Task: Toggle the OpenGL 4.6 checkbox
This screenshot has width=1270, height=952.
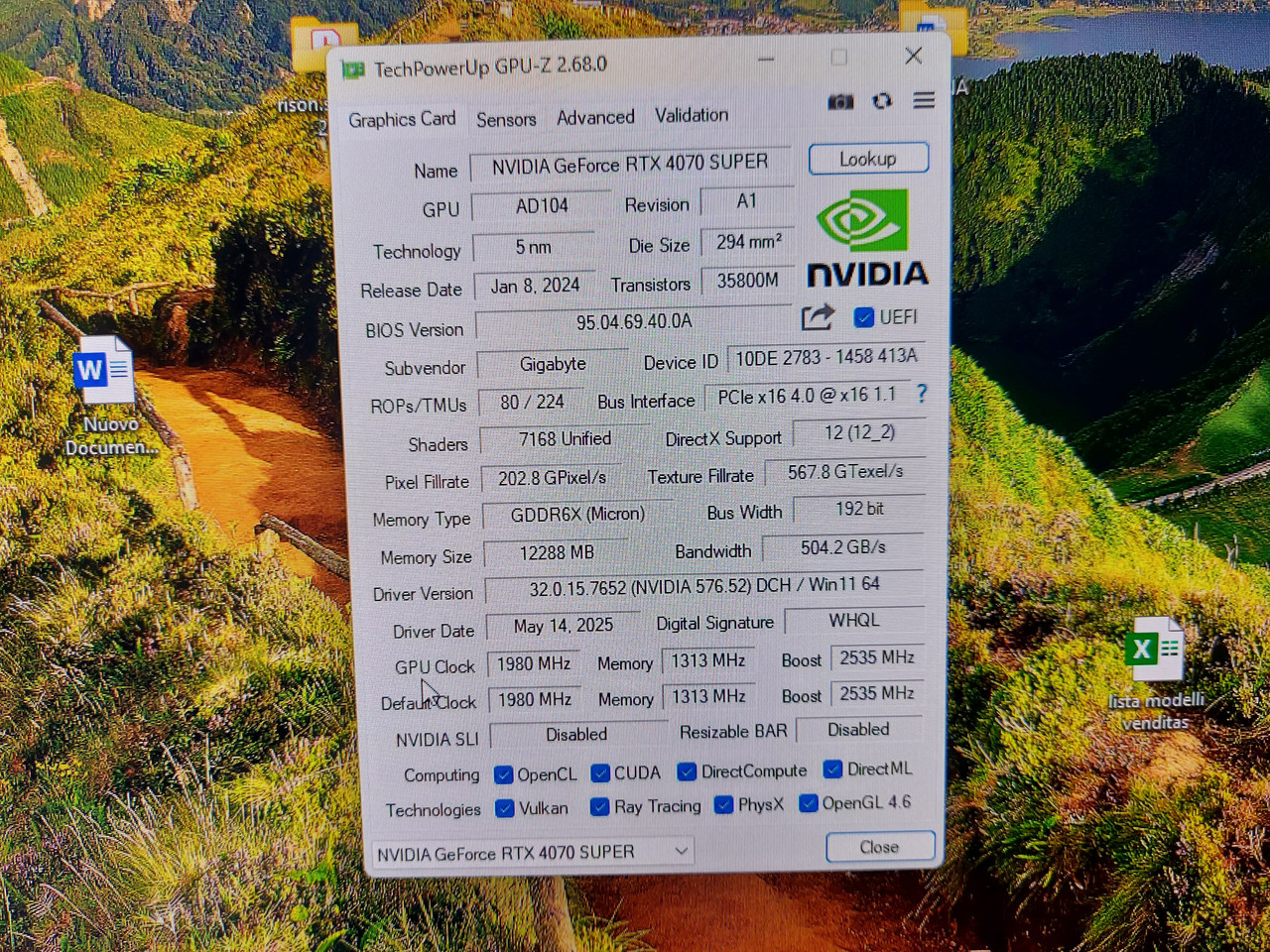Action: click(809, 802)
